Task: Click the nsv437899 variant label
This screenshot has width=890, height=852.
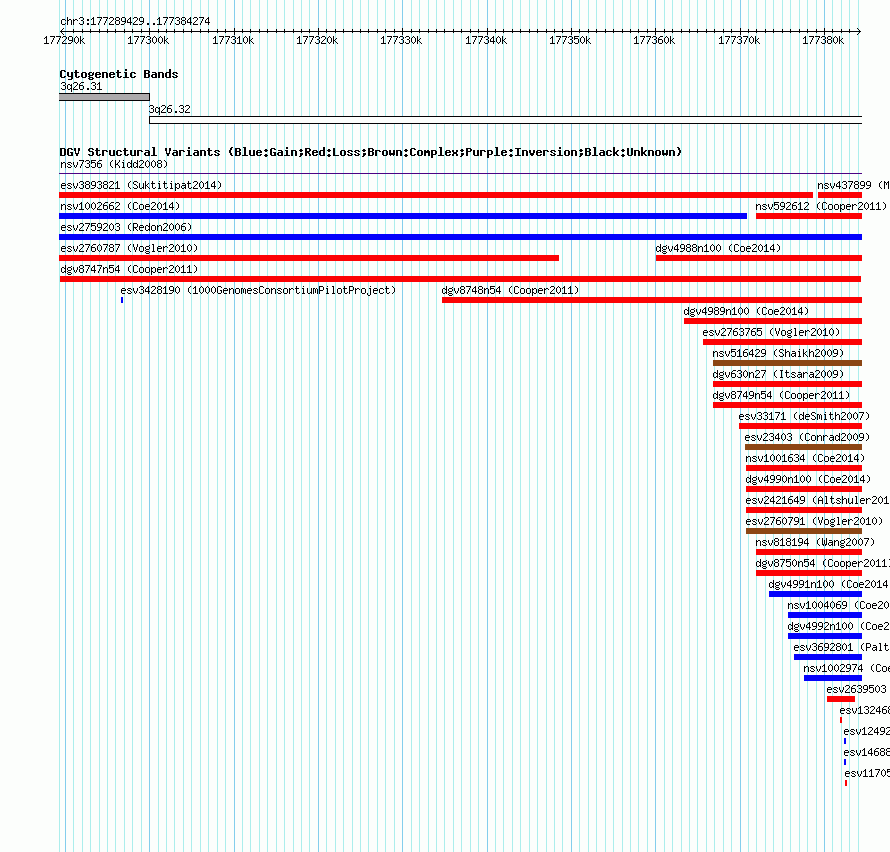Action: click(853, 185)
